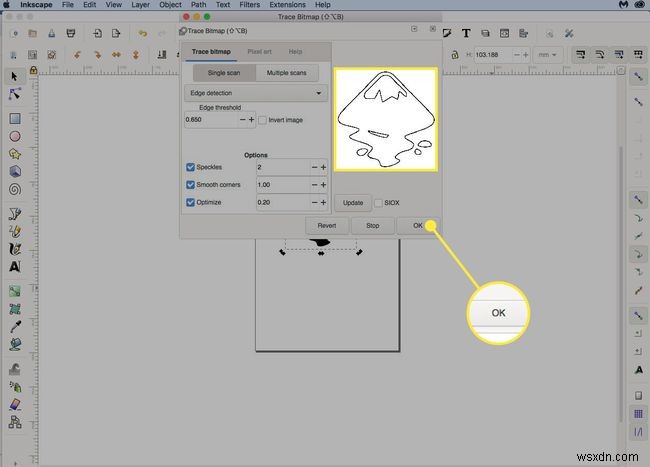Image resolution: width=650 pixels, height=467 pixels.
Task: Open the Text and Font dialog icon
Action: click(x=466, y=33)
